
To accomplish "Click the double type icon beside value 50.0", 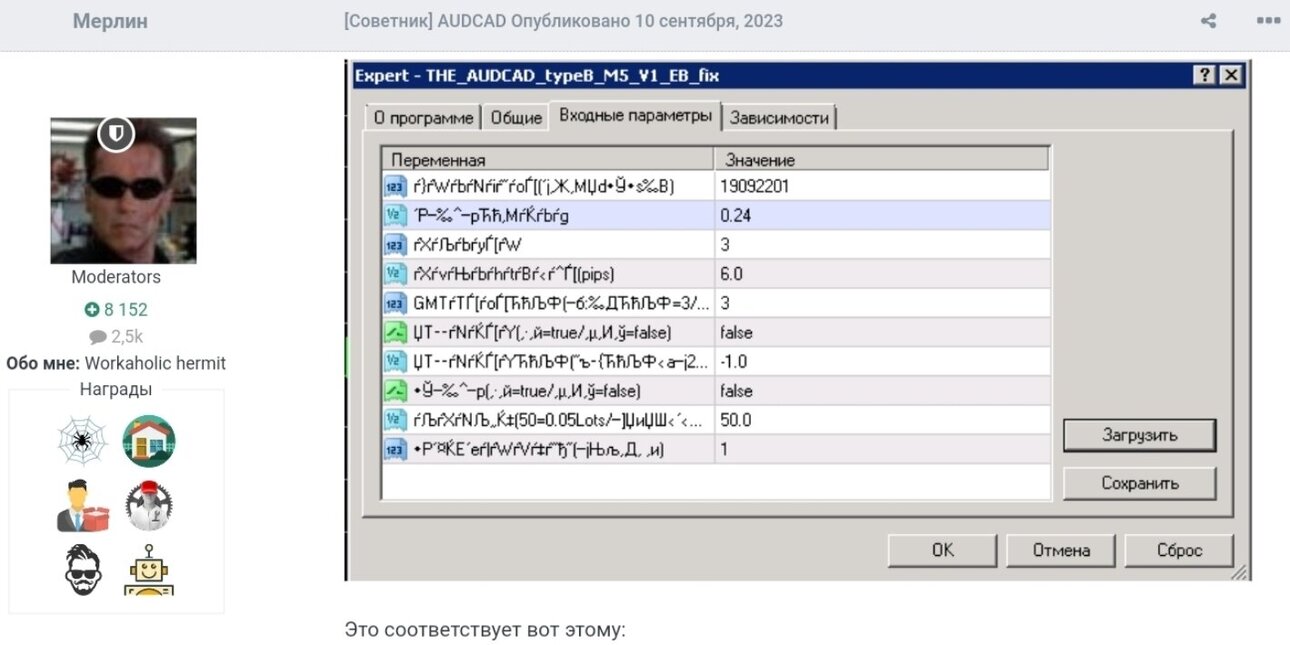I will (394, 420).
